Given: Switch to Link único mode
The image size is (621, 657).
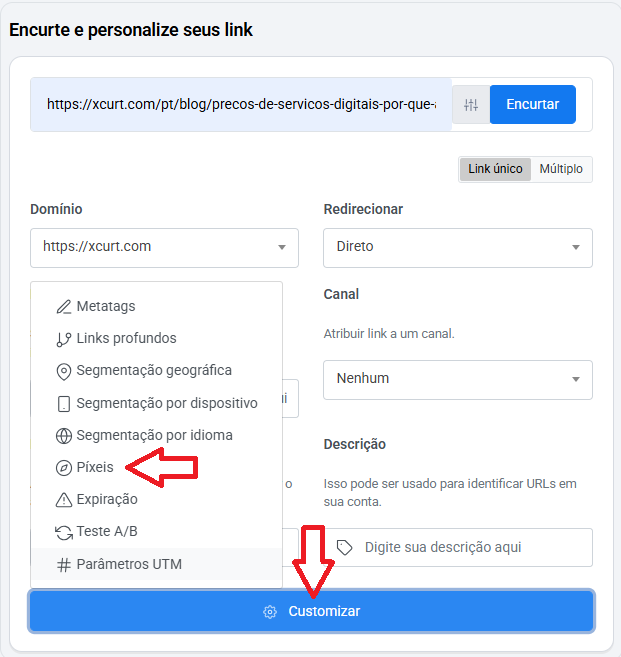Looking at the screenshot, I should click(x=495, y=169).
